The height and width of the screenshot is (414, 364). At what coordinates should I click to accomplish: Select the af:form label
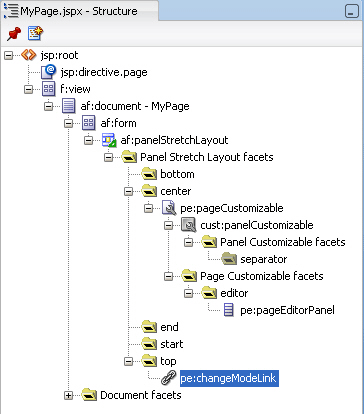coord(118,123)
